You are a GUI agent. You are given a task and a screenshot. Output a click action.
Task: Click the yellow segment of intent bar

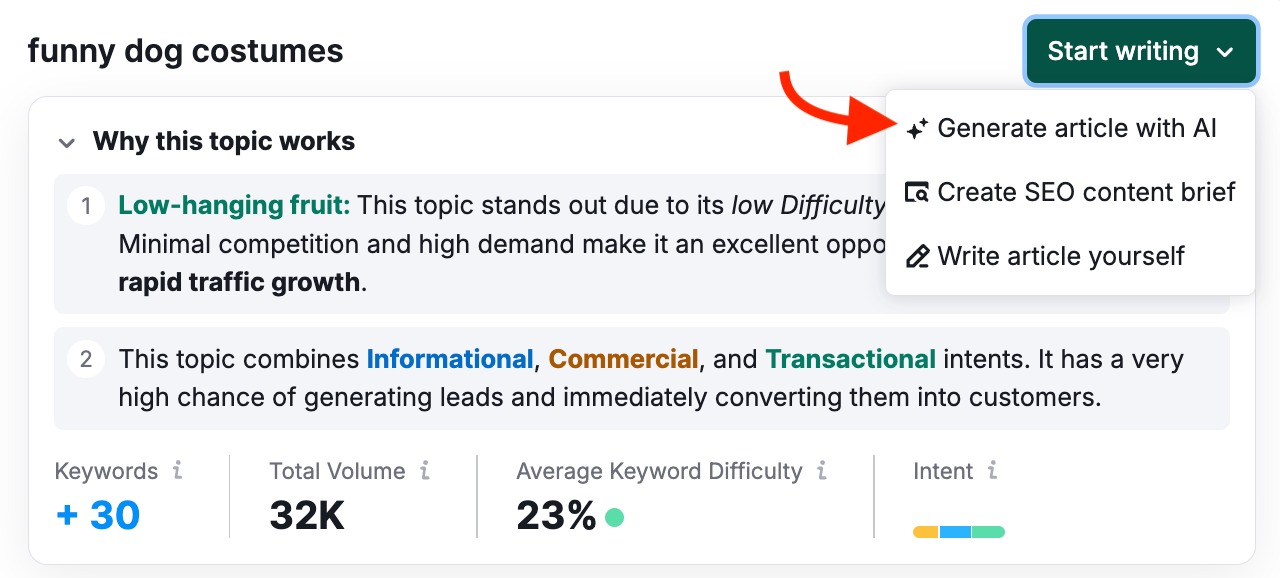click(x=926, y=532)
